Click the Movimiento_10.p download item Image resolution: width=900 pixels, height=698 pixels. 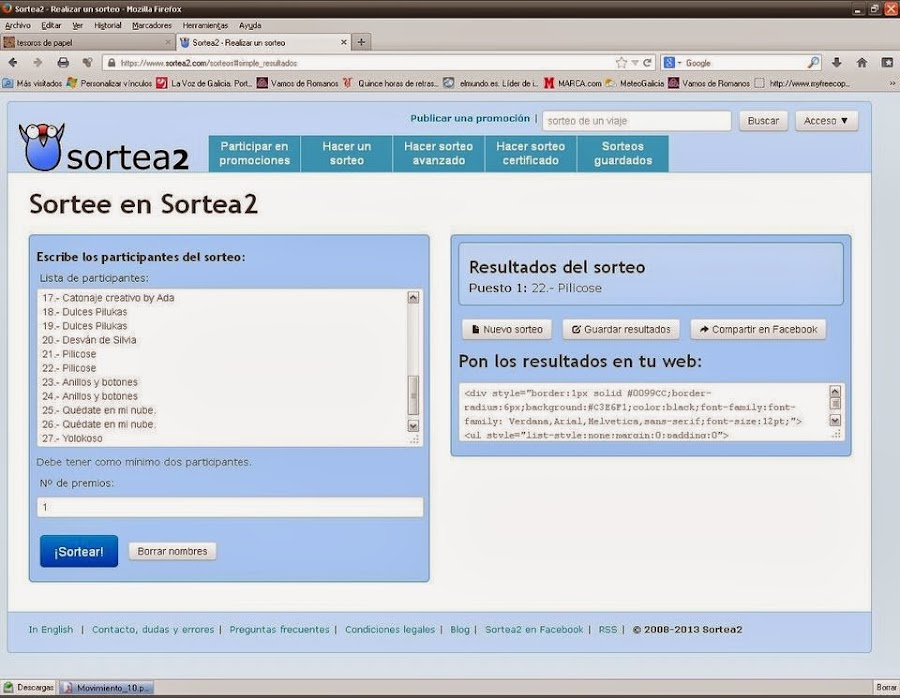tap(107, 688)
